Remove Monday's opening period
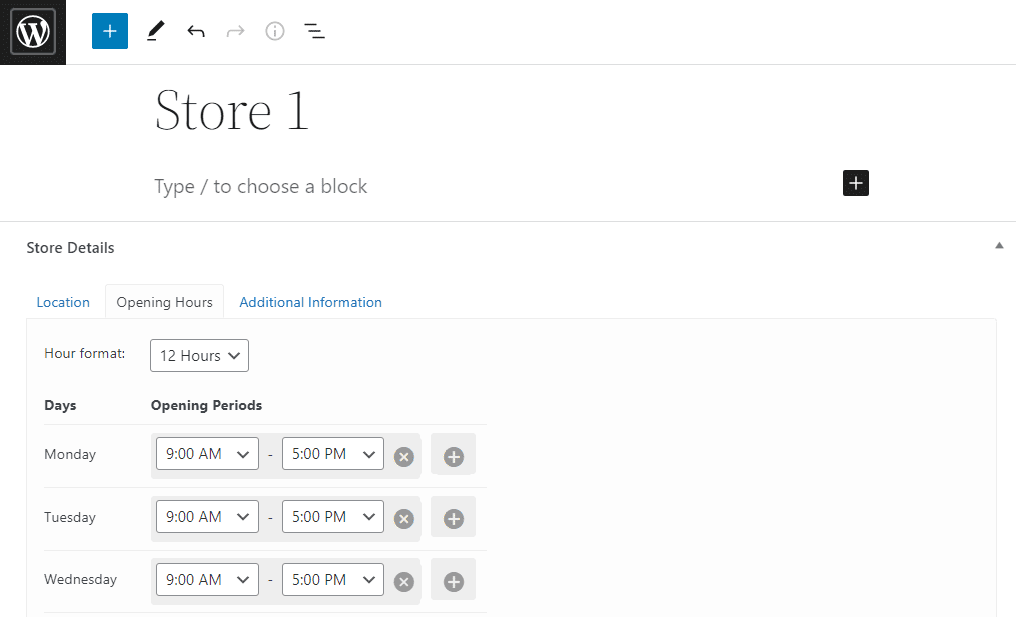Screen dimensions: 1016x617 [403, 455]
